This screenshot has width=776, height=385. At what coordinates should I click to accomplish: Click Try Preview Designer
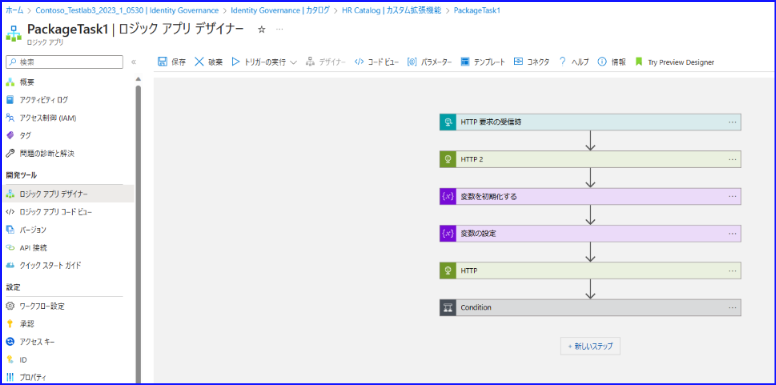(x=674, y=62)
